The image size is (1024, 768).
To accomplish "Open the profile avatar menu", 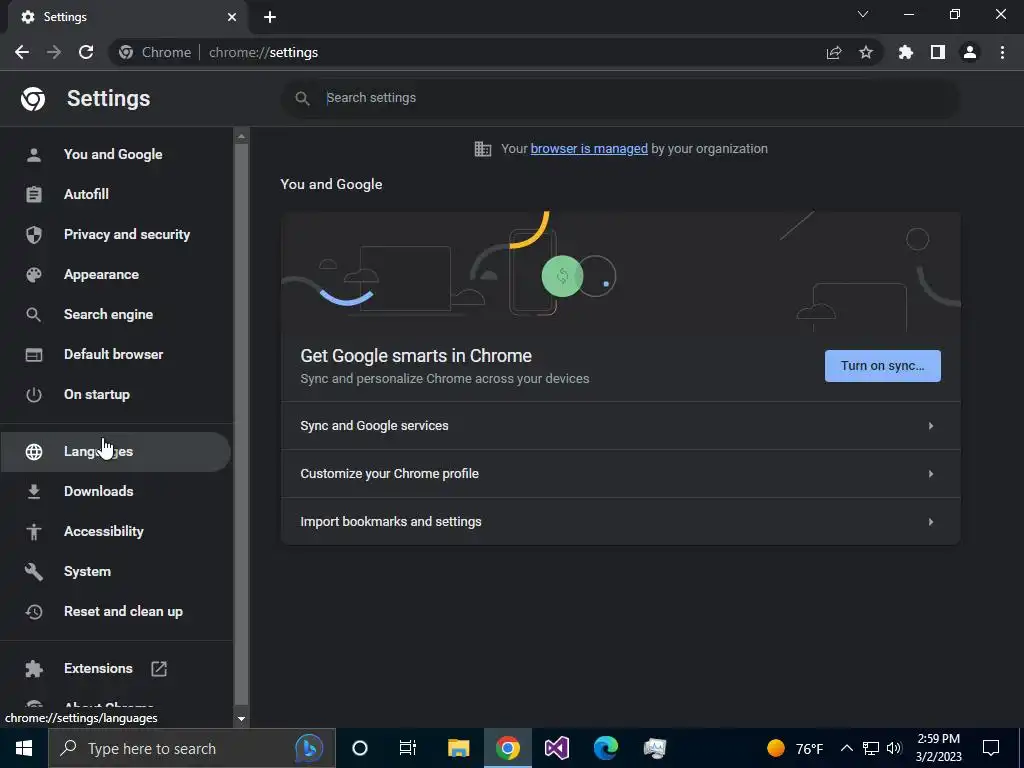I will click(x=970, y=52).
